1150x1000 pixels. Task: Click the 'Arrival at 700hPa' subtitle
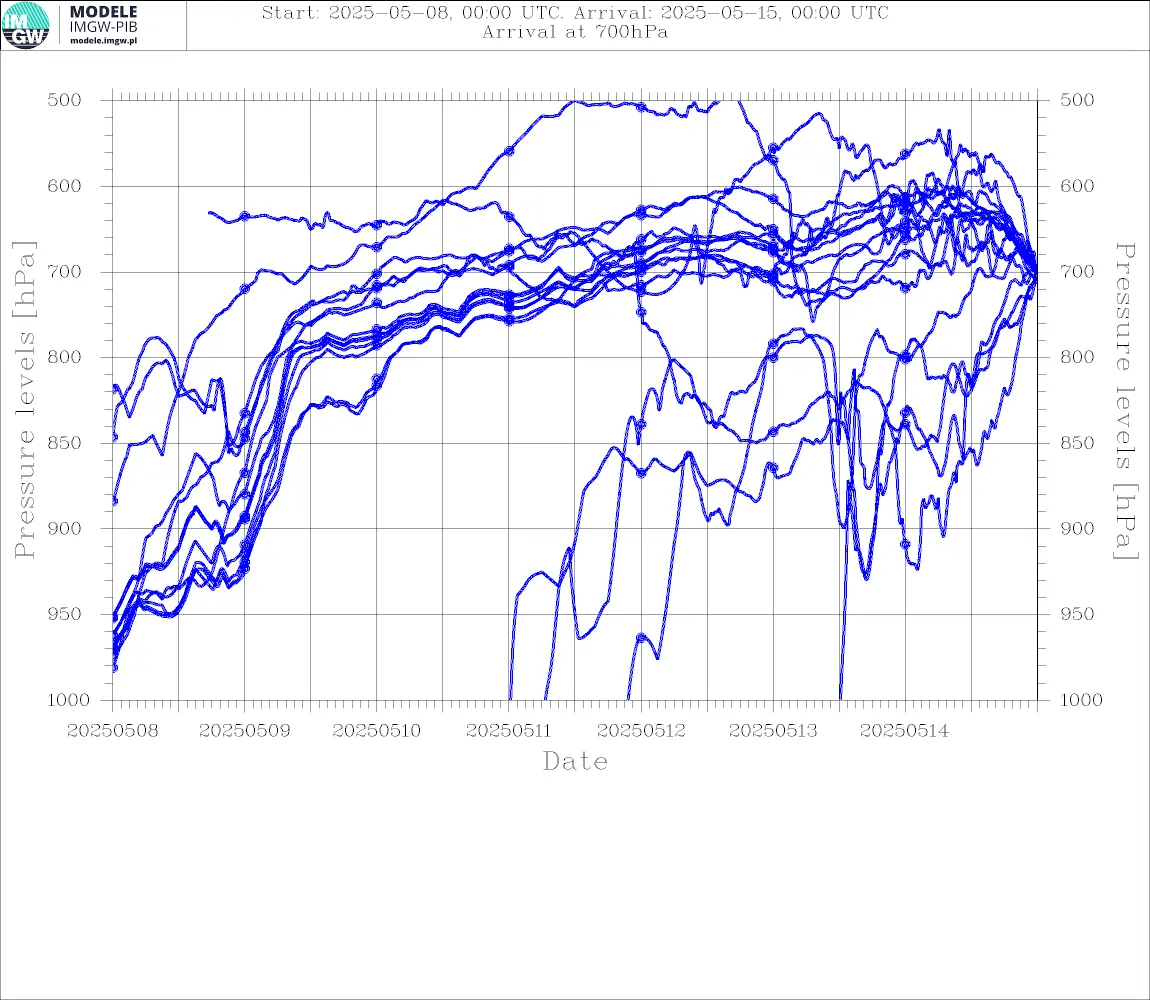click(x=575, y=32)
